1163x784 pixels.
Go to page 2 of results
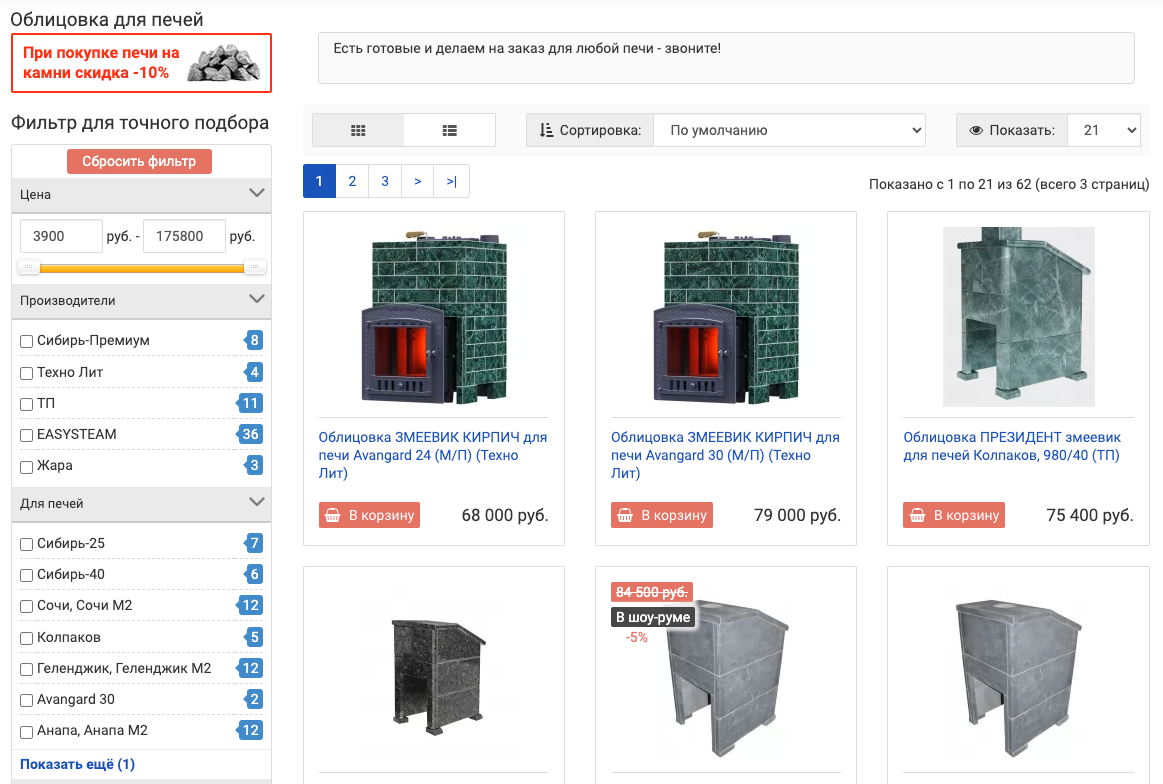click(352, 181)
